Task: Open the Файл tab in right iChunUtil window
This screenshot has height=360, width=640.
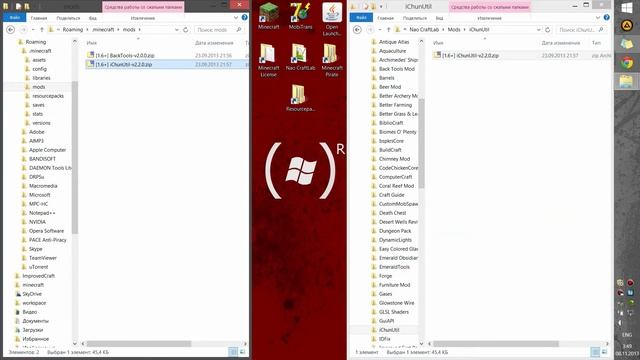Action: pos(361,18)
